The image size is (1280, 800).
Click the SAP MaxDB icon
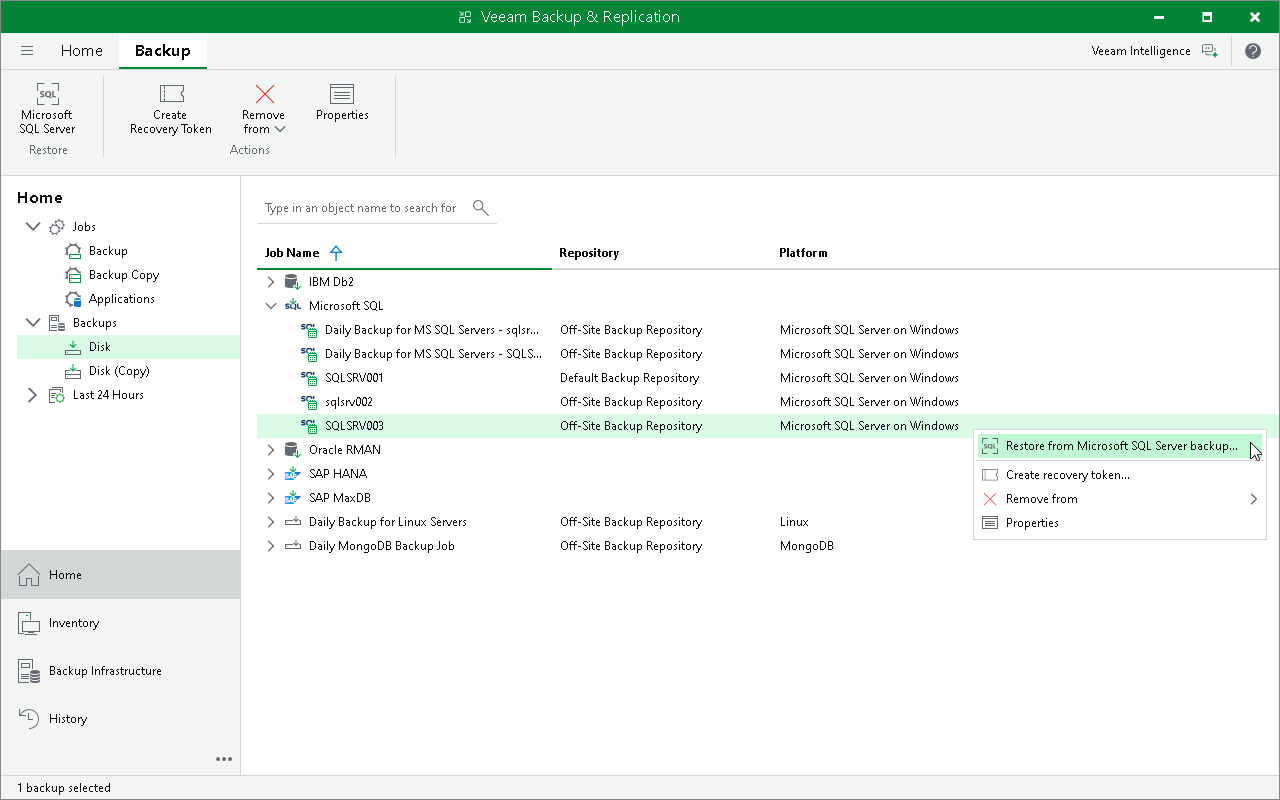292,498
